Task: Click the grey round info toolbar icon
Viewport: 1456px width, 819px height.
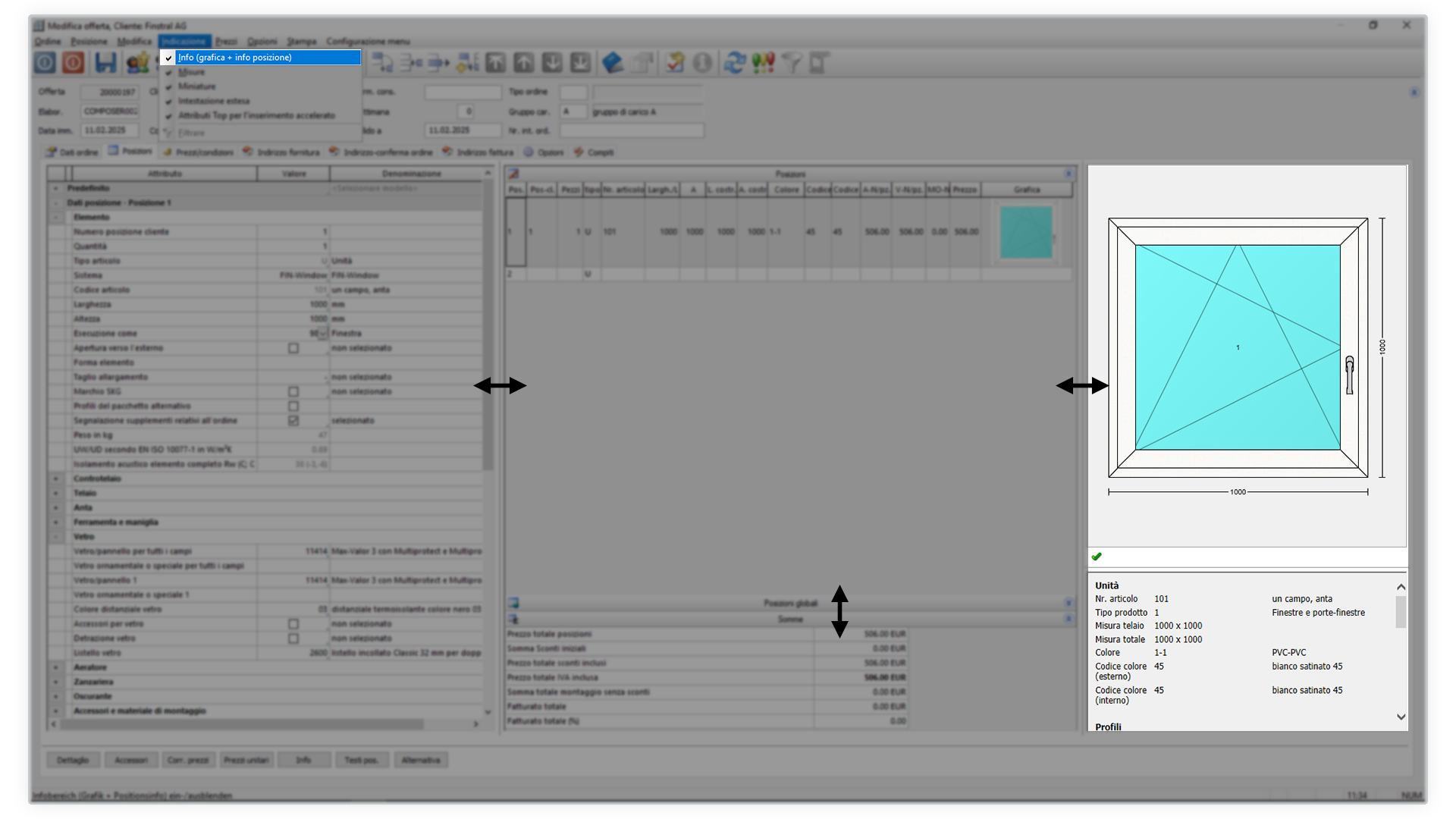Action: tap(703, 63)
